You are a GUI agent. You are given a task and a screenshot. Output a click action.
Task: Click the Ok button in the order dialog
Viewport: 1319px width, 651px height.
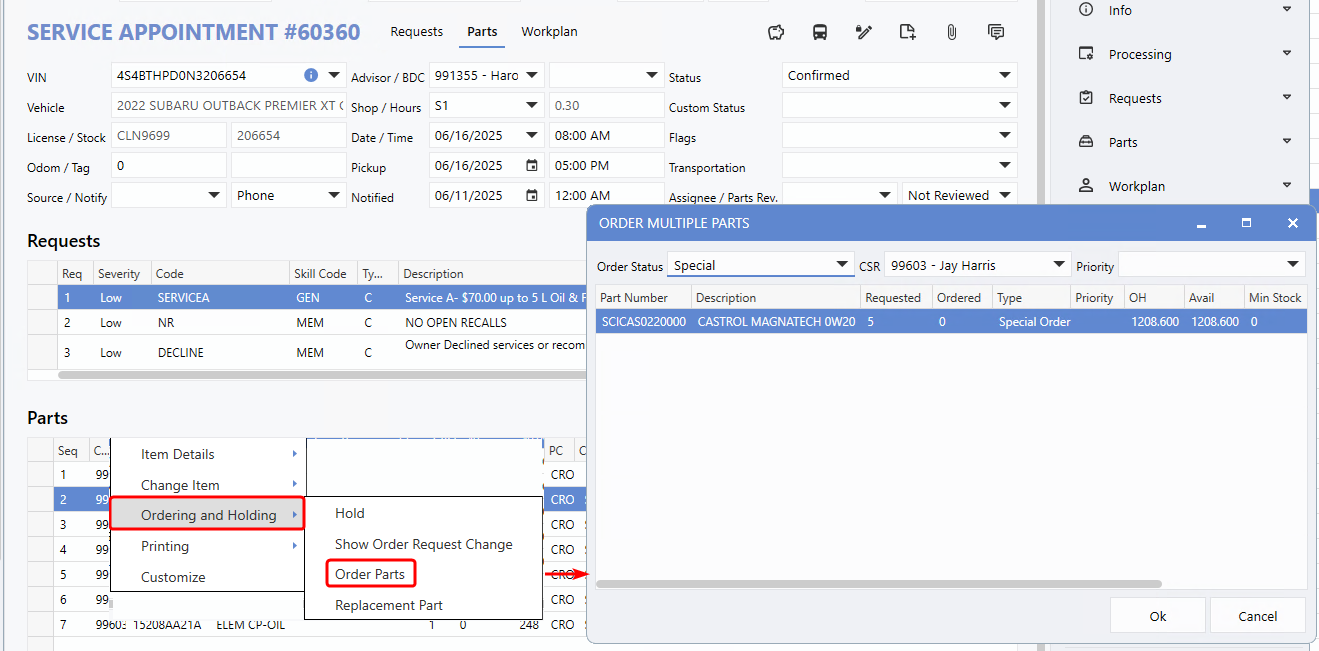1157,616
